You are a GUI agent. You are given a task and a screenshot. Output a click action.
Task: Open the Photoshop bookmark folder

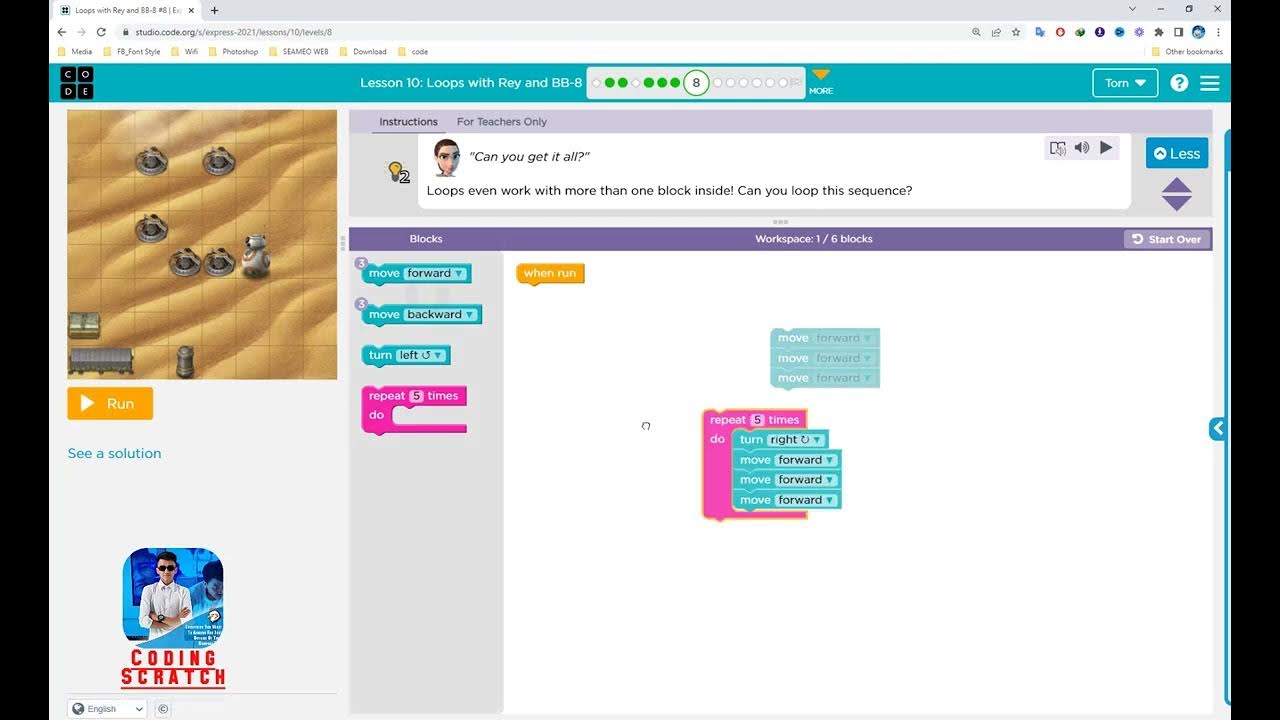coord(233,51)
